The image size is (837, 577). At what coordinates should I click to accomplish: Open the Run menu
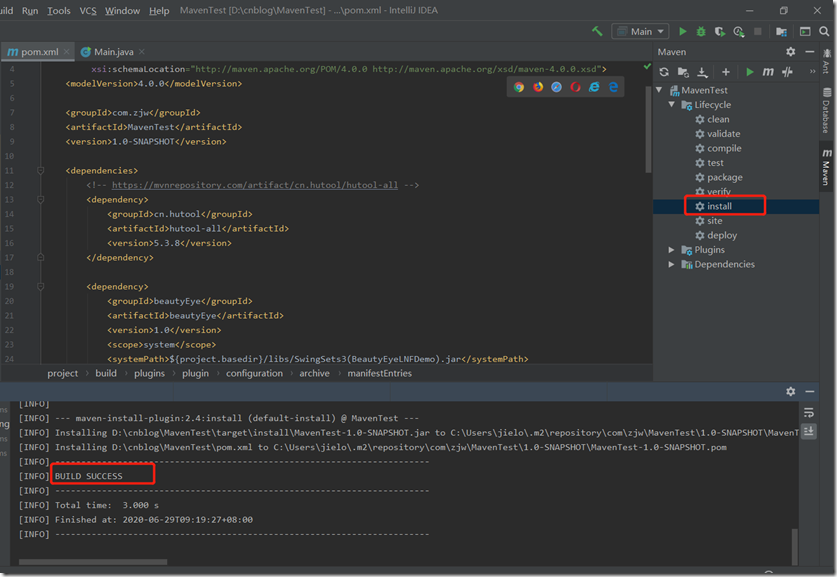click(30, 11)
